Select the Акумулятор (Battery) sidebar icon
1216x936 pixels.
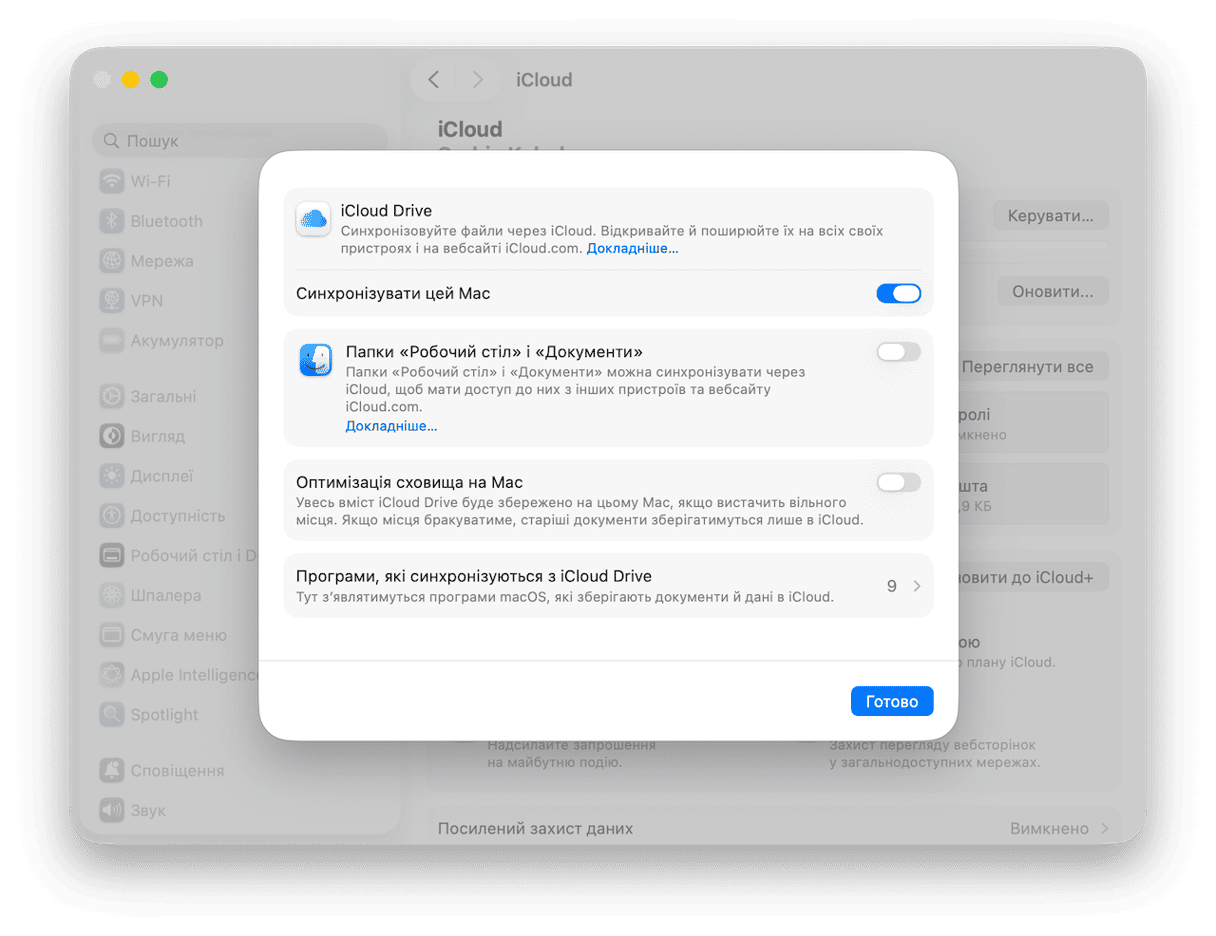(x=113, y=341)
